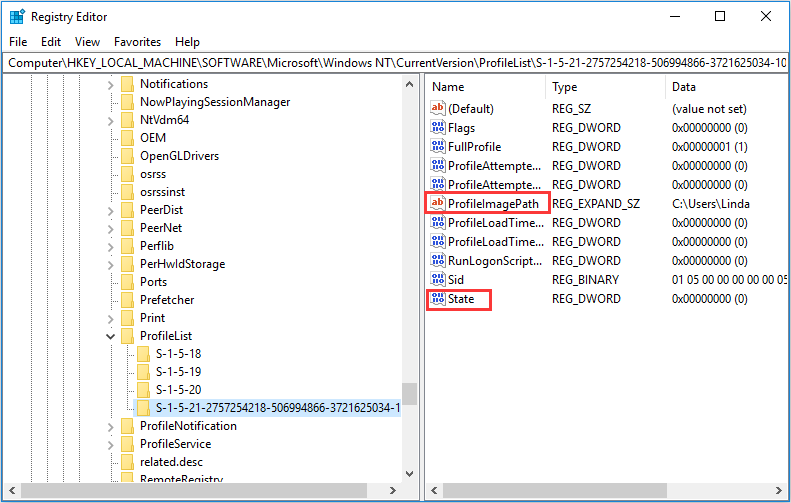This screenshot has width=791, height=503.
Task: Select the S-1-5-19 folder icon
Action: 143,372
